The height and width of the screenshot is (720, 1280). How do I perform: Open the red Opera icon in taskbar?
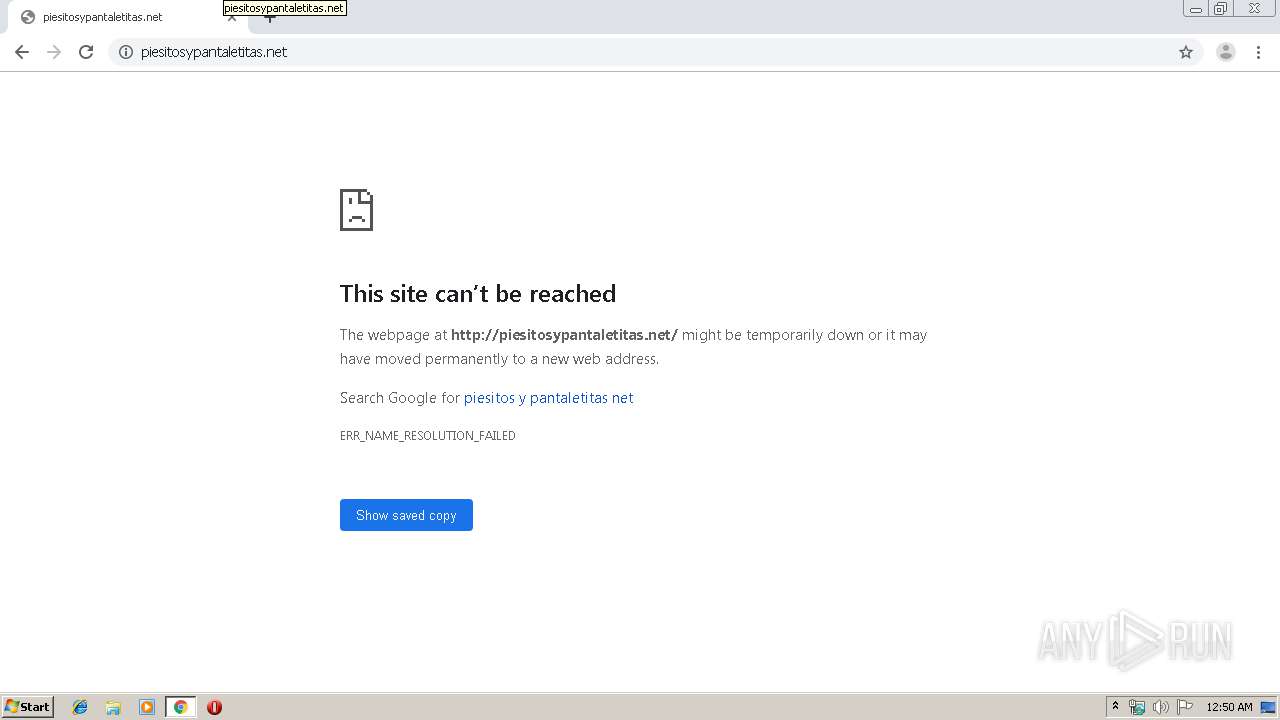[214, 707]
